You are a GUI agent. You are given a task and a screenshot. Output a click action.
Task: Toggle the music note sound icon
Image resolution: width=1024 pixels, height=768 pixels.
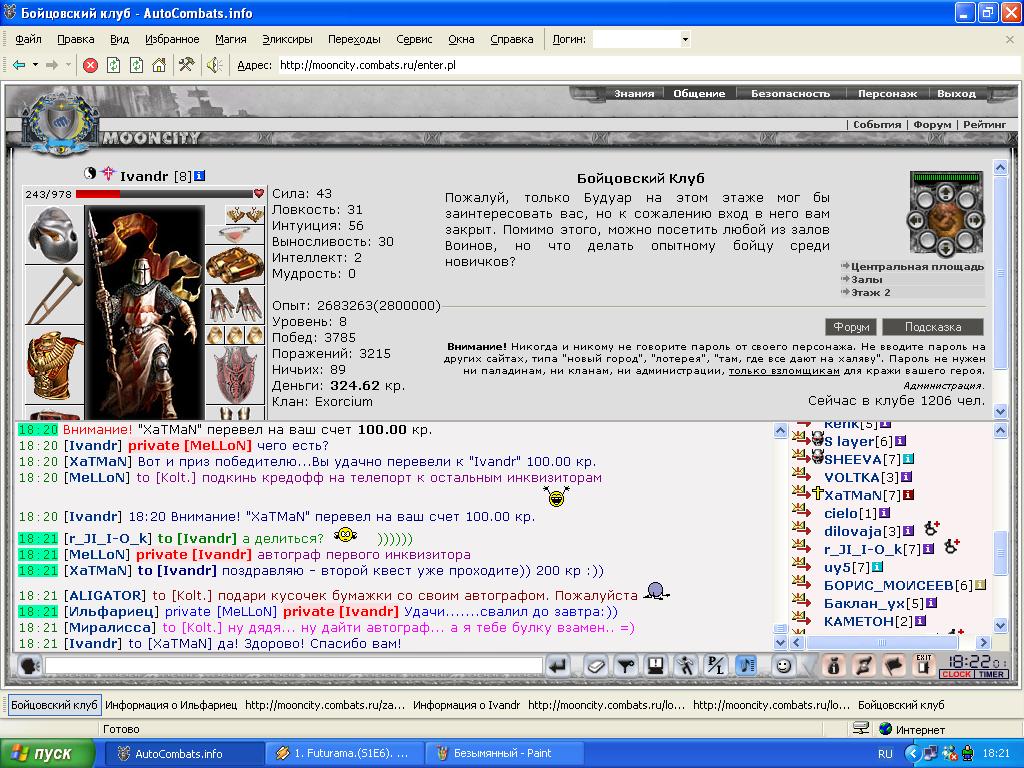pos(746,665)
